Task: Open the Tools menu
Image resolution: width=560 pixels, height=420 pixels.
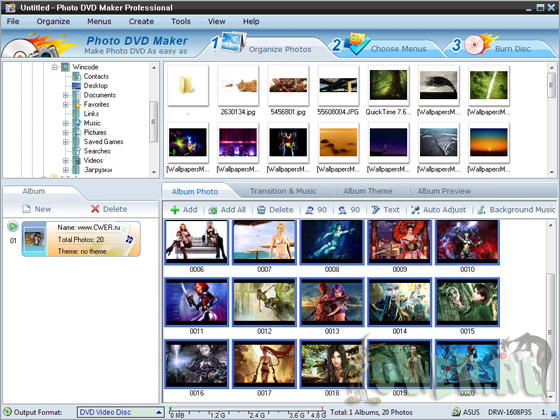Action: click(181, 21)
